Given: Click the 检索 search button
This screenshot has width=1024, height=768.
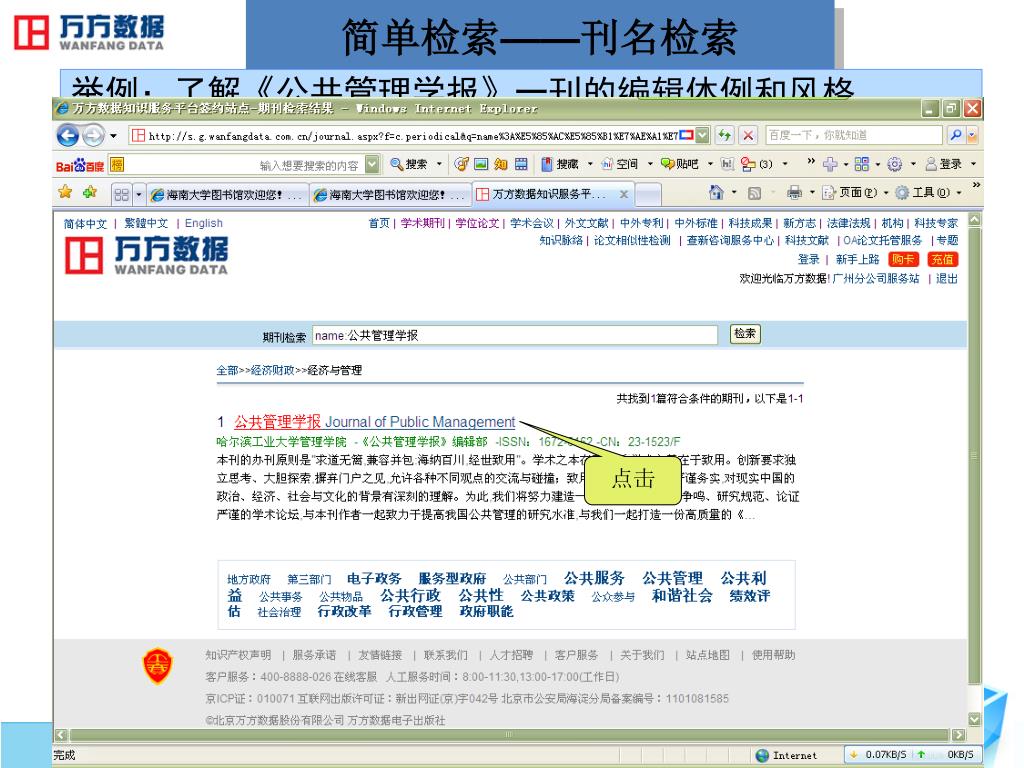Looking at the screenshot, I should point(744,334).
